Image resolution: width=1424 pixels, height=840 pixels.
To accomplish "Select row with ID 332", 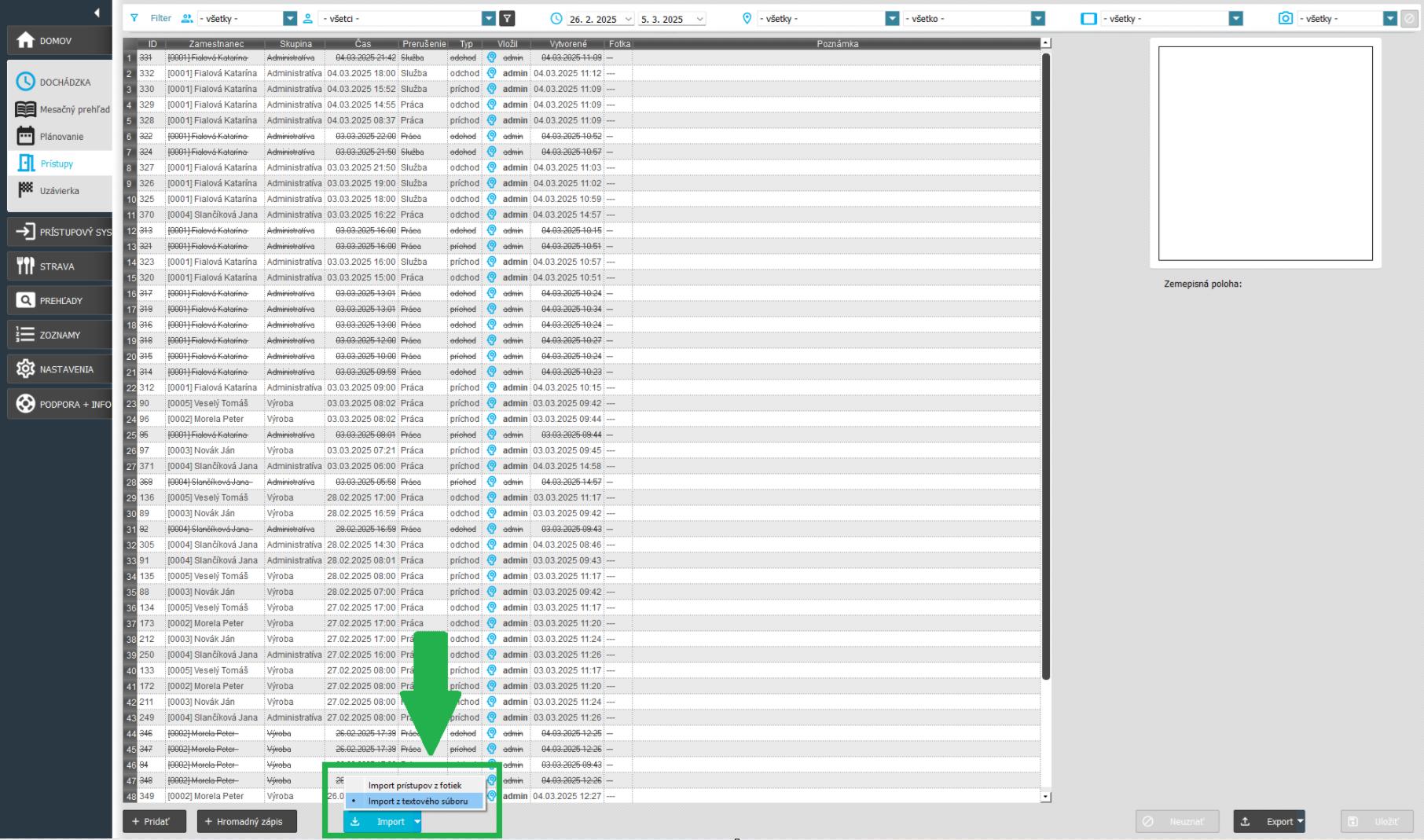I will pyautogui.click(x=582, y=73).
